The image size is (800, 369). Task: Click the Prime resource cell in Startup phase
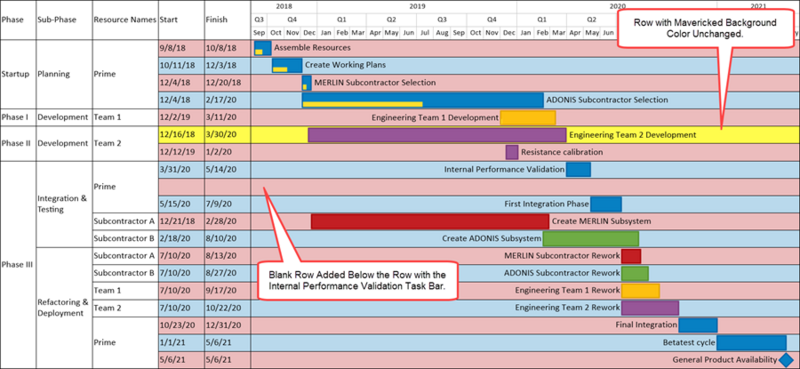click(126, 74)
